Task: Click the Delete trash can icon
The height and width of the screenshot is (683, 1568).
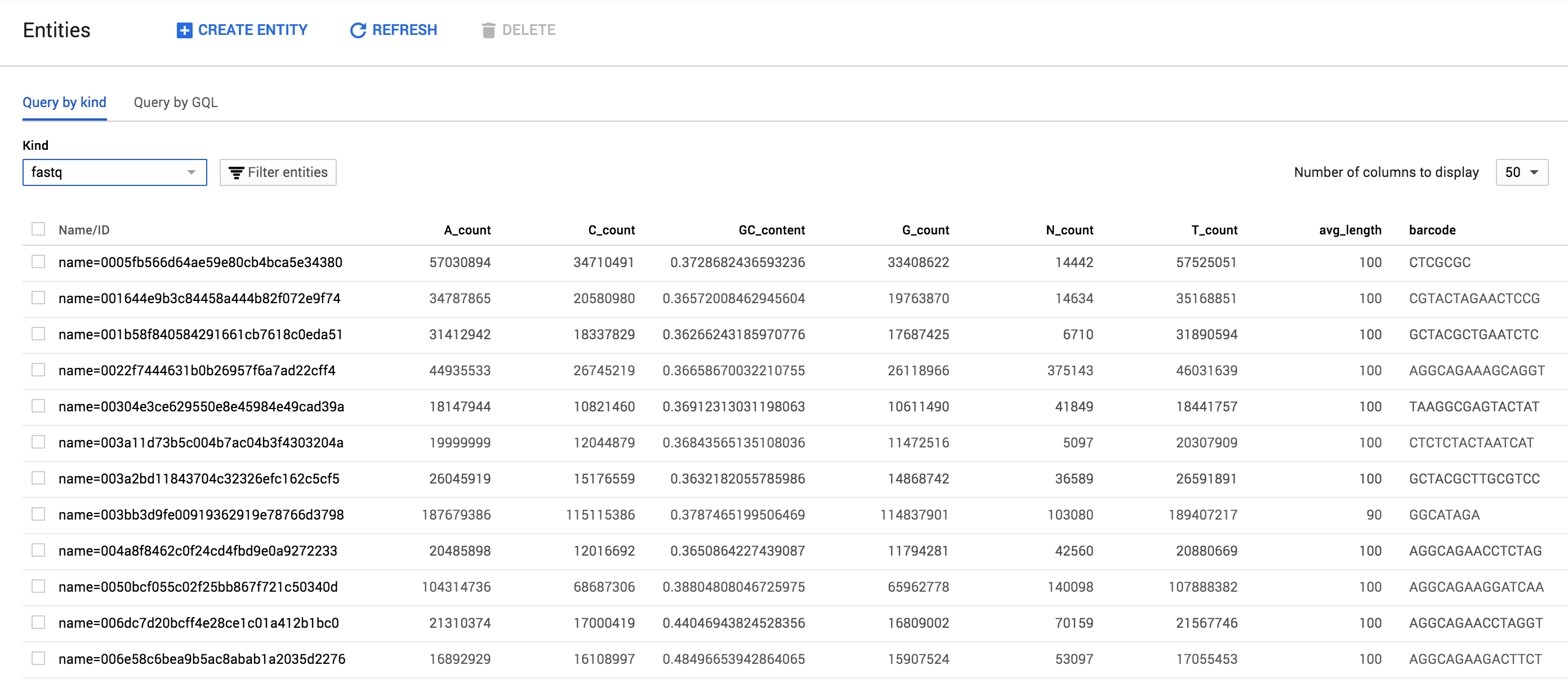Action: (488, 30)
